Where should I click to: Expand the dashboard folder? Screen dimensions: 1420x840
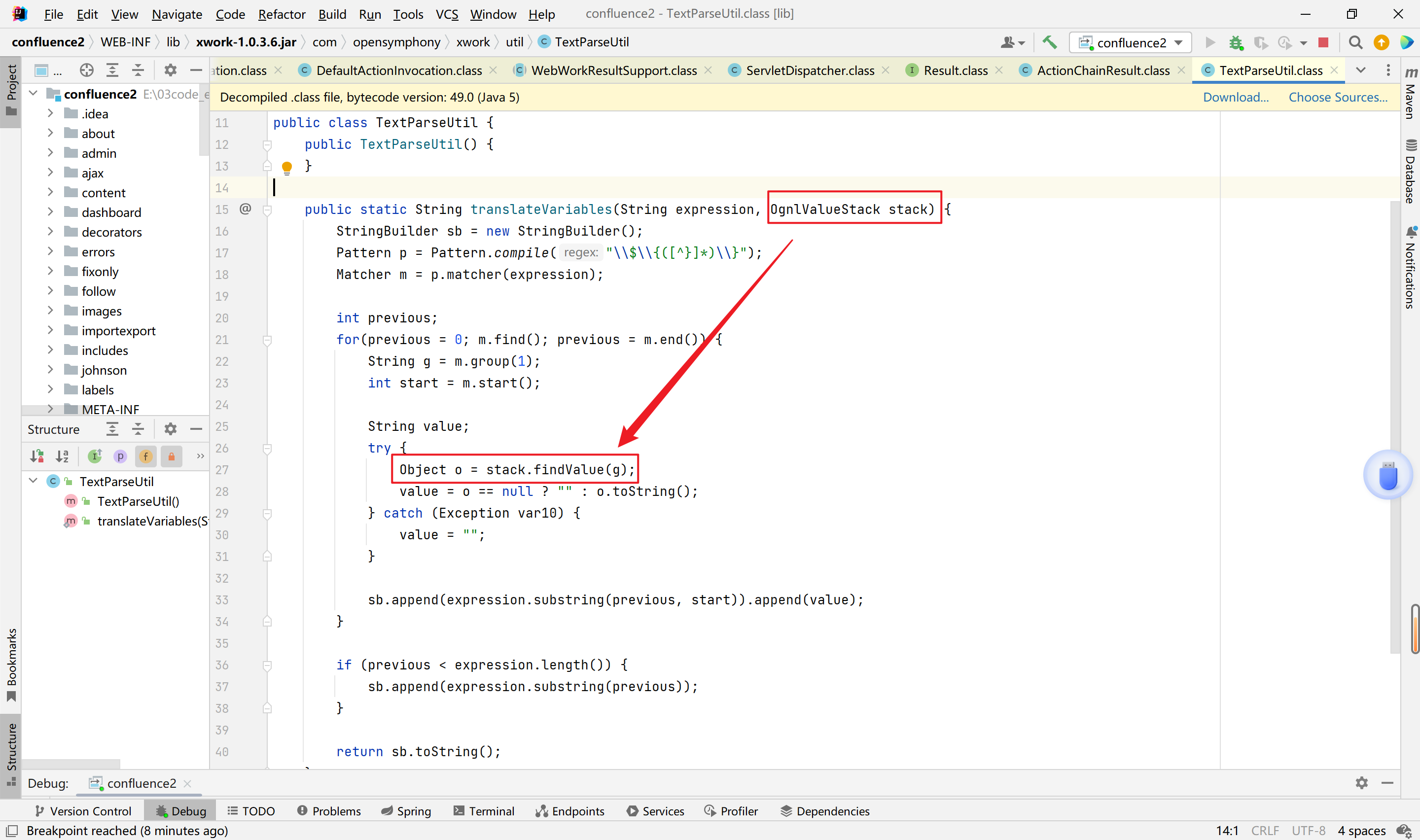[x=50, y=211]
